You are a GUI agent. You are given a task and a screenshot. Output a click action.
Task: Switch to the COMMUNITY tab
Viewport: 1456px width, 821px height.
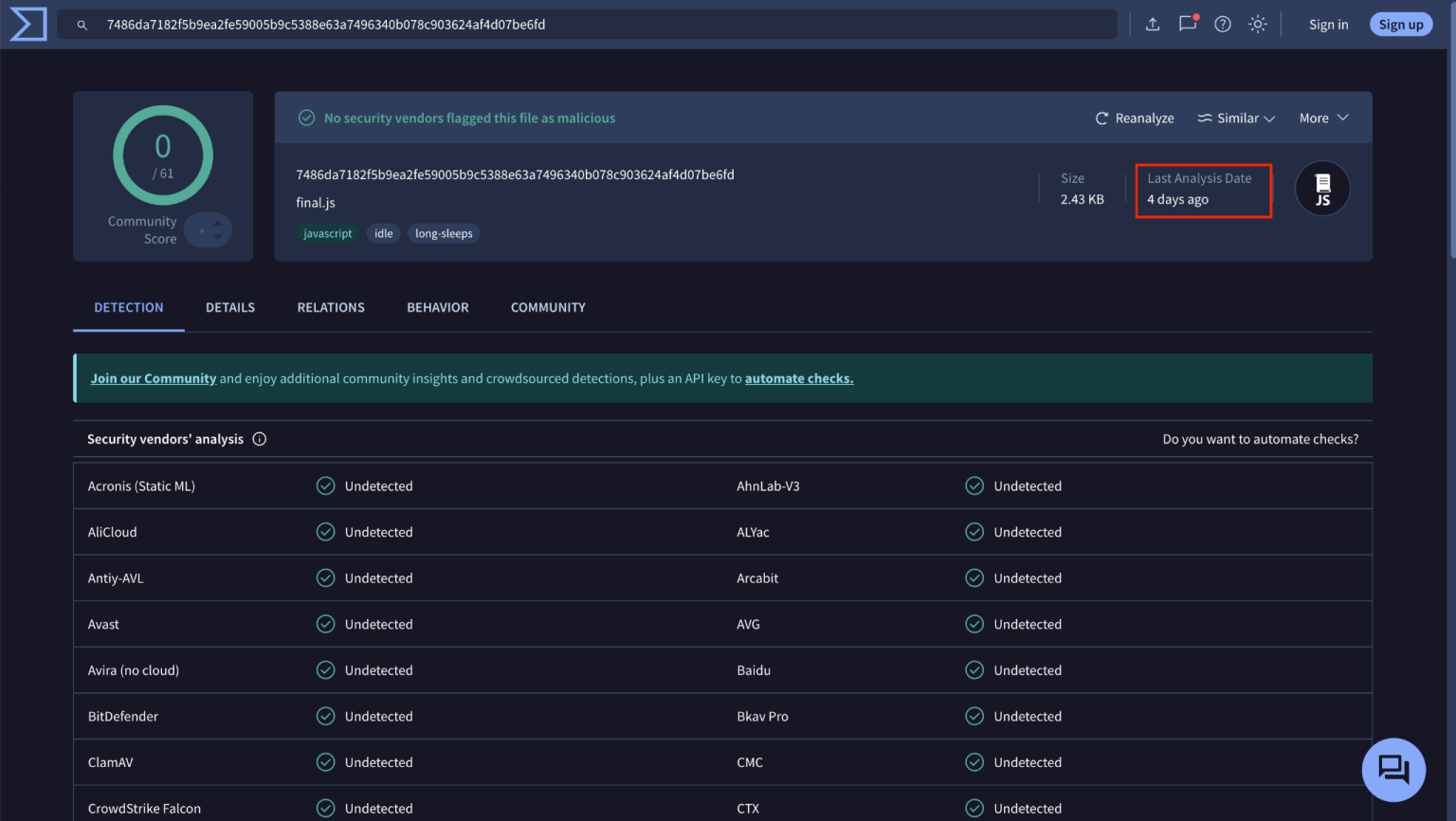548,307
